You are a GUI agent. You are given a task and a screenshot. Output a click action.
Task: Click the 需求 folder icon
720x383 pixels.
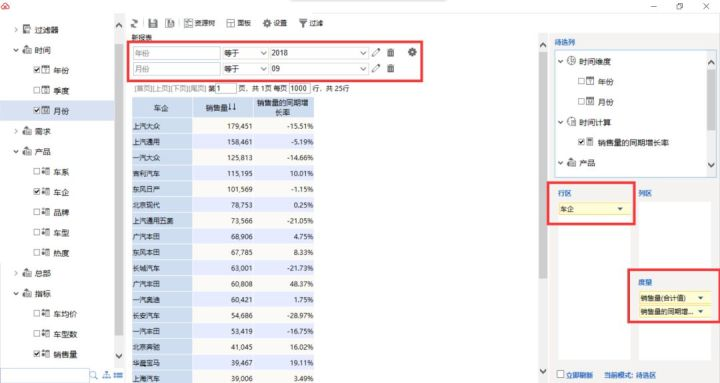coord(27,131)
